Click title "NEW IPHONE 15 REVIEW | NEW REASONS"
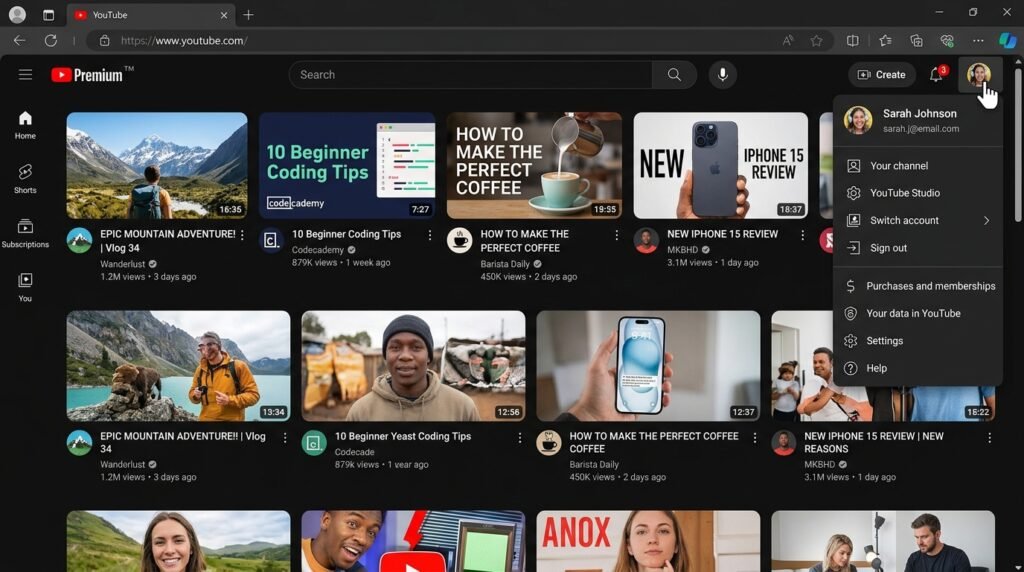Image resolution: width=1024 pixels, height=572 pixels. pos(874,443)
